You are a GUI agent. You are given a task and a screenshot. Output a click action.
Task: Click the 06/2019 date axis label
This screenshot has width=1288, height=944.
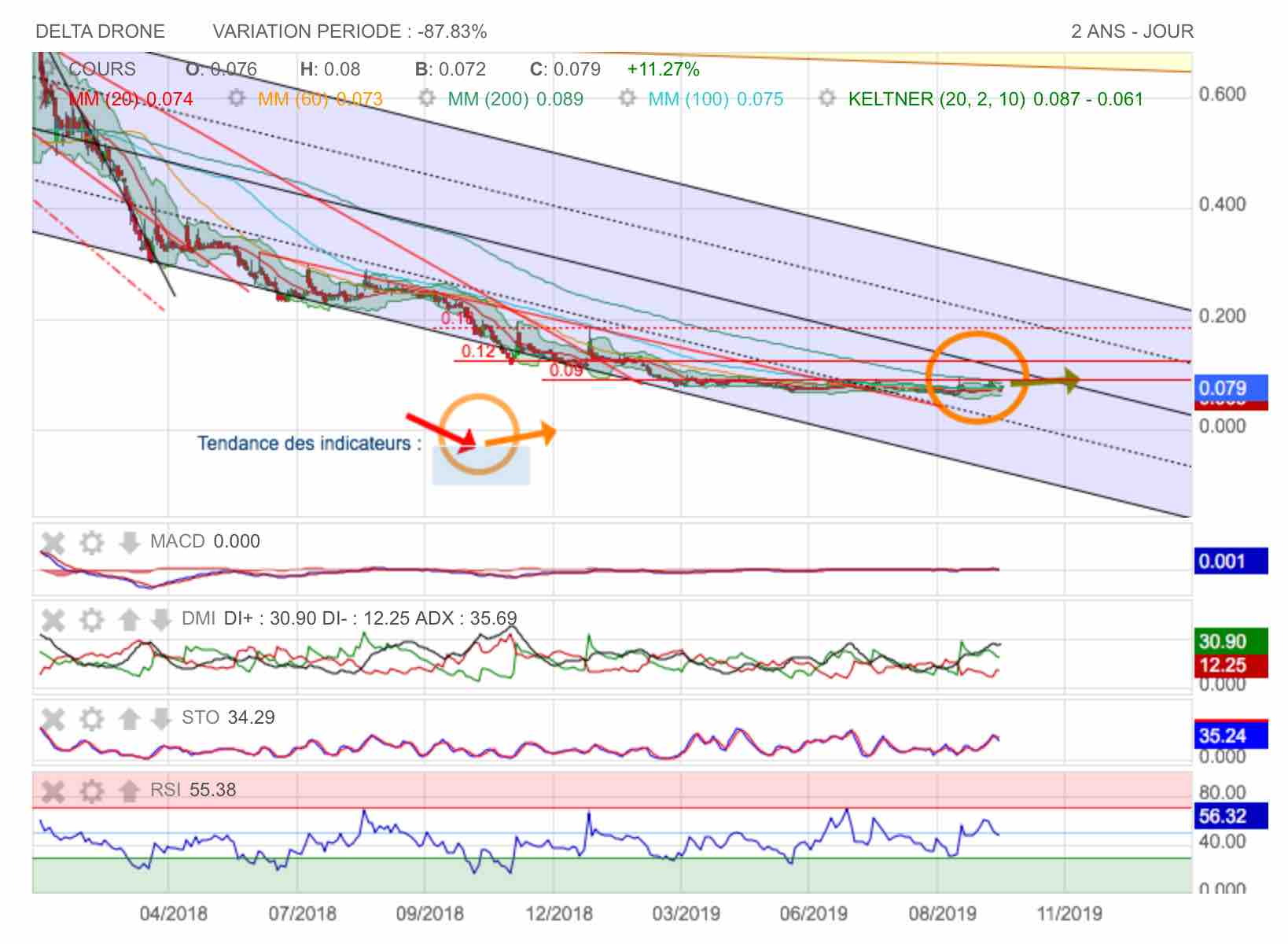(x=814, y=913)
